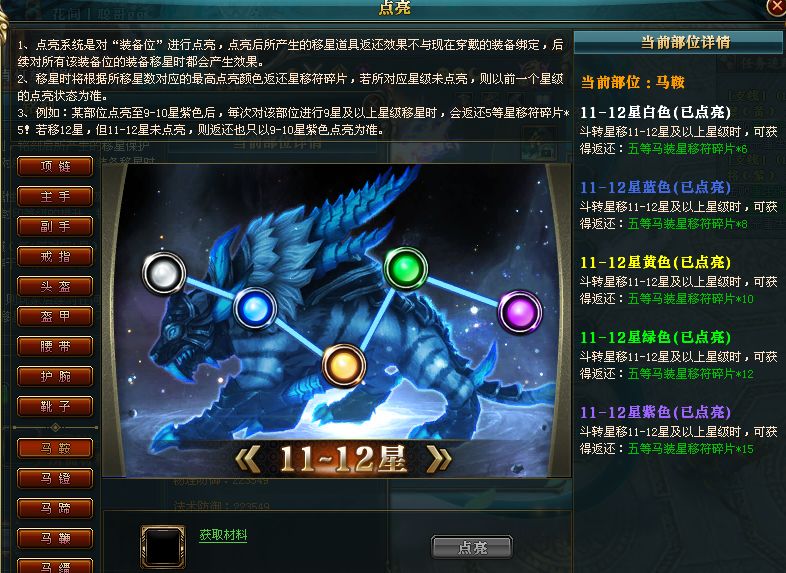Switch to the 马鞍 slot
Viewport: 786px width, 573px height.
point(55,448)
